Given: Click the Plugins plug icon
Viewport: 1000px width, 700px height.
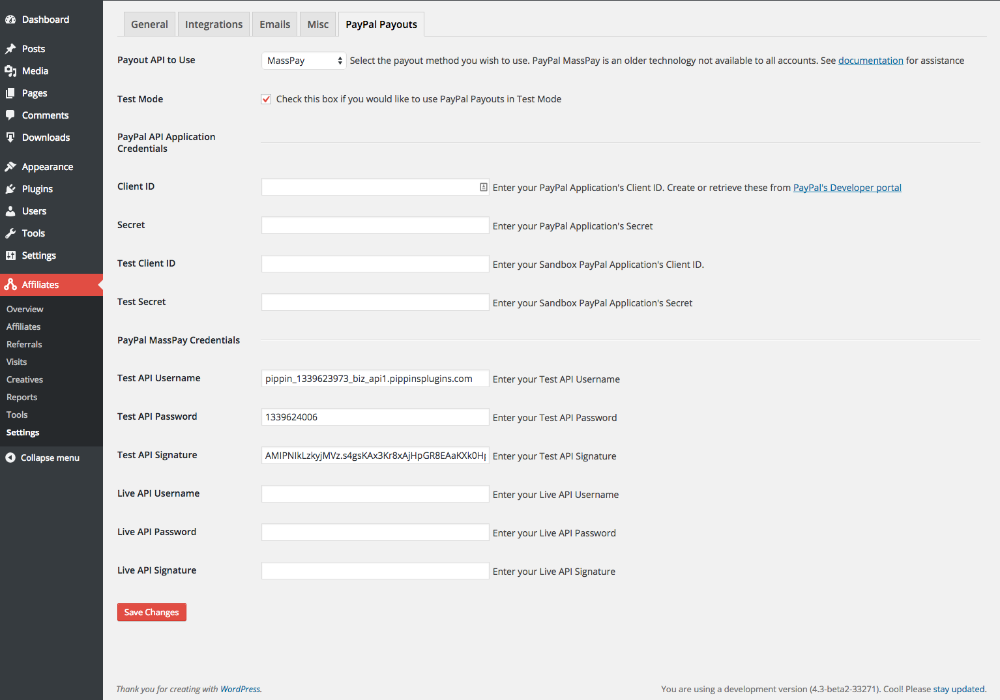Looking at the screenshot, I should pyautogui.click(x=10, y=189).
